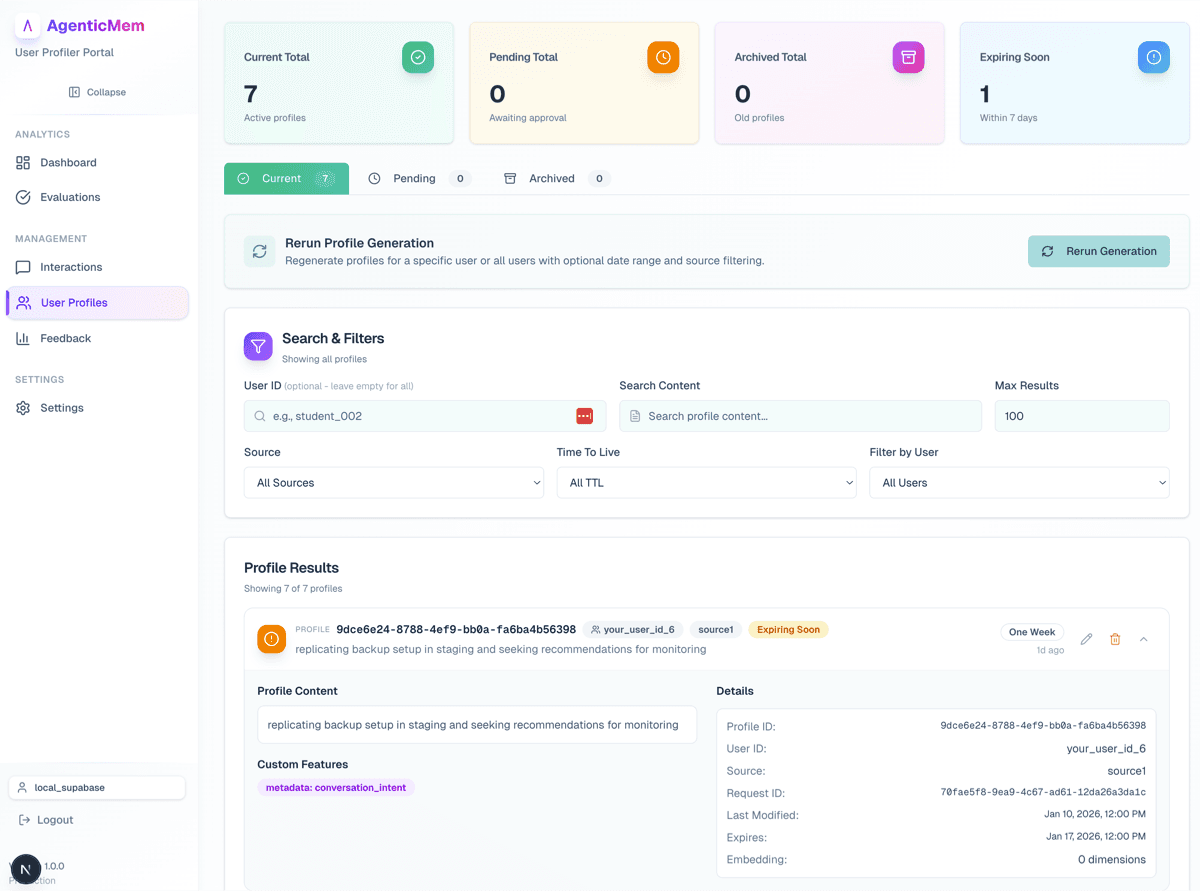Click the info icon on the Expiring Soon card

point(1154,57)
